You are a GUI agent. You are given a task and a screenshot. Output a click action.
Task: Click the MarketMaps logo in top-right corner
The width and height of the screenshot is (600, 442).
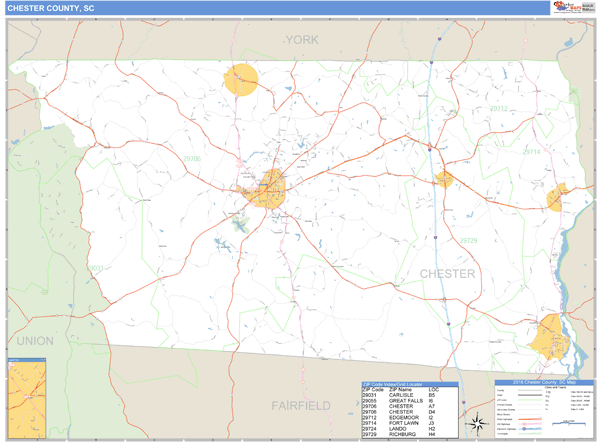(x=571, y=8)
